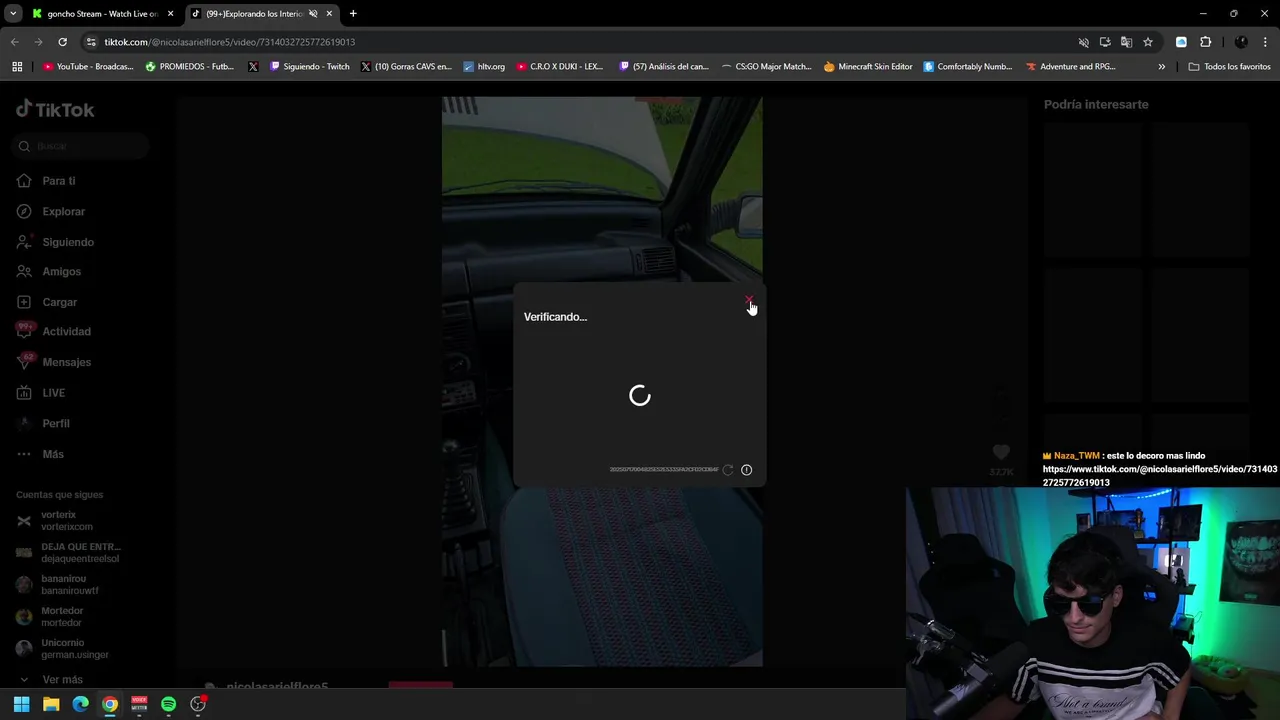Open Amigos in the sidebar
Screen dimensions: 1280x720
point(61,272)
